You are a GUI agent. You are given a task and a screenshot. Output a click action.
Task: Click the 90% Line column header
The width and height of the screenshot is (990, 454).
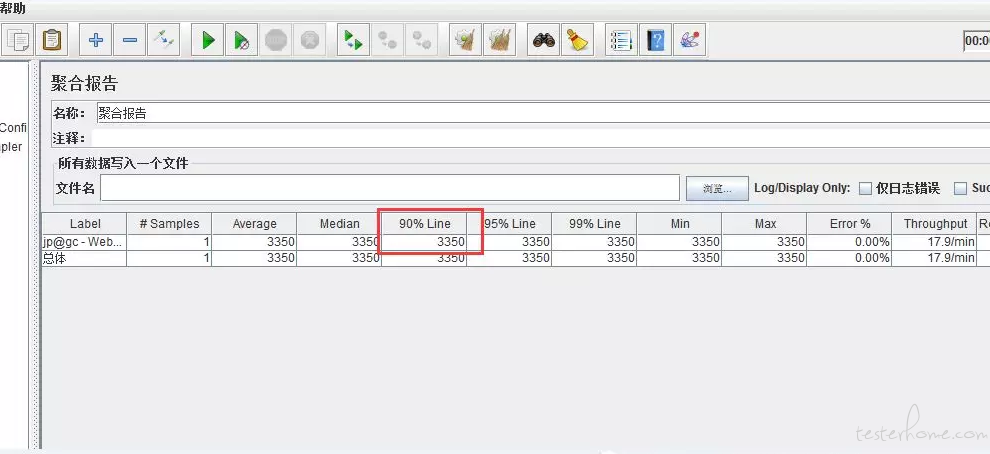424,224
